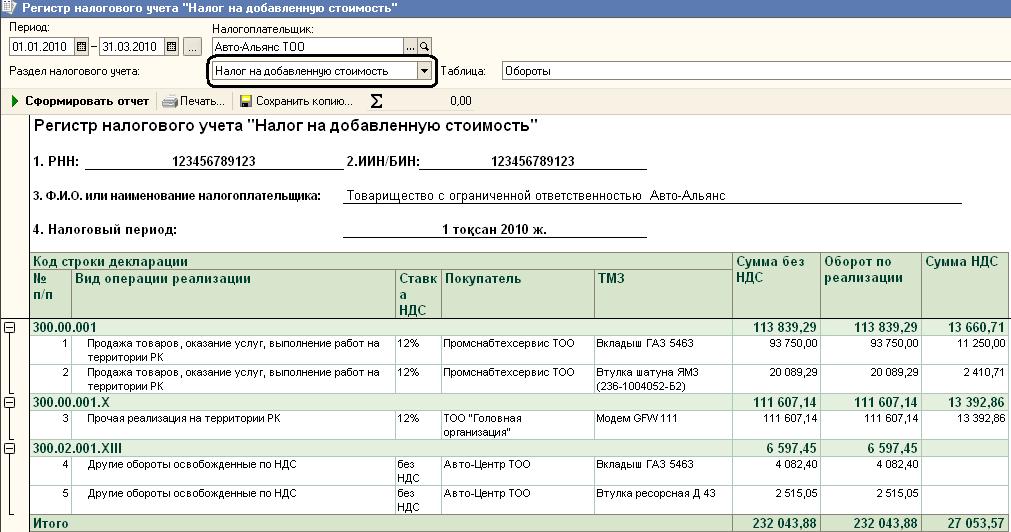Collapse the 300.00.001.X group

[11, 401]
